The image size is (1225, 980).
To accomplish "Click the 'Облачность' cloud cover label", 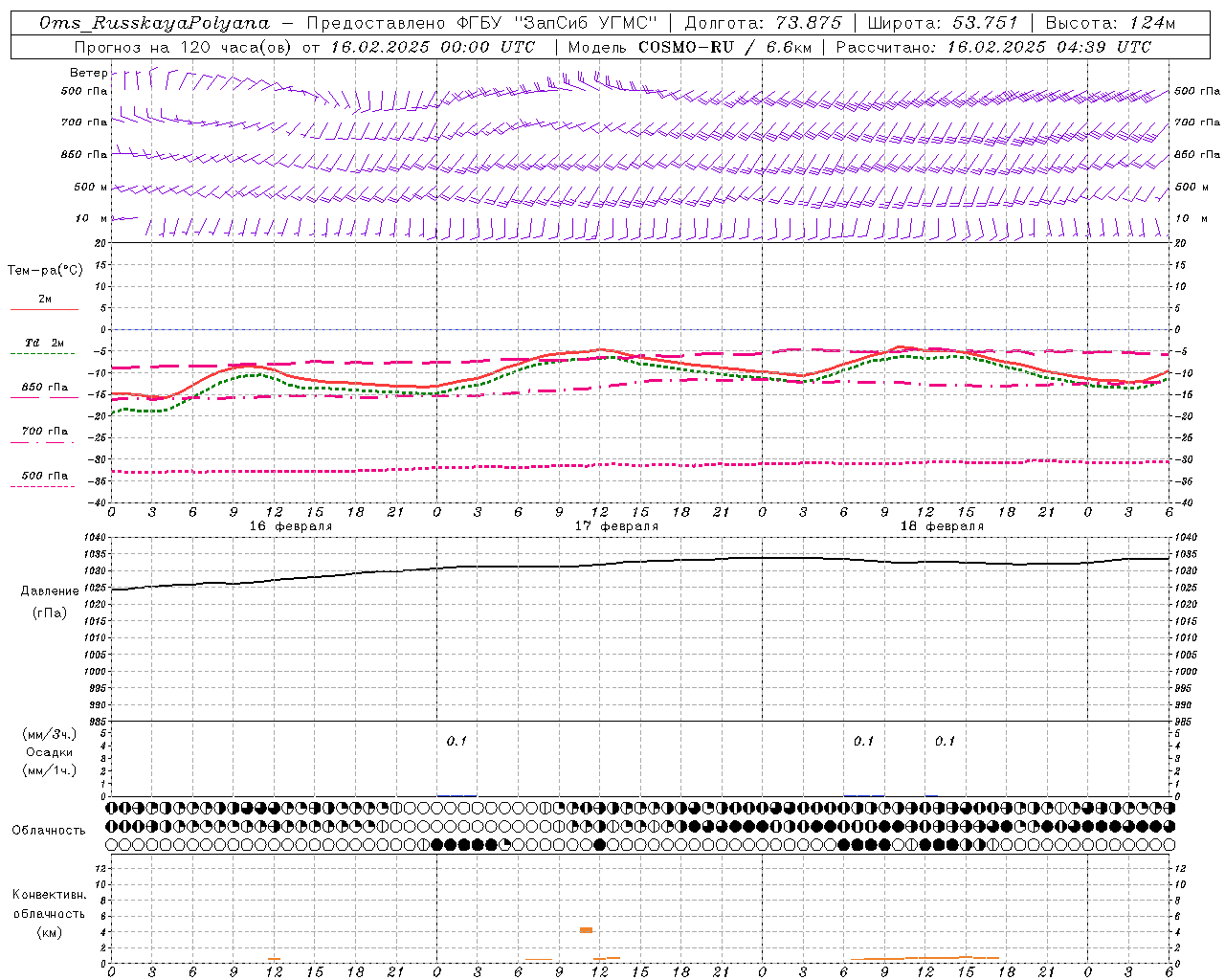I will 49,830.
